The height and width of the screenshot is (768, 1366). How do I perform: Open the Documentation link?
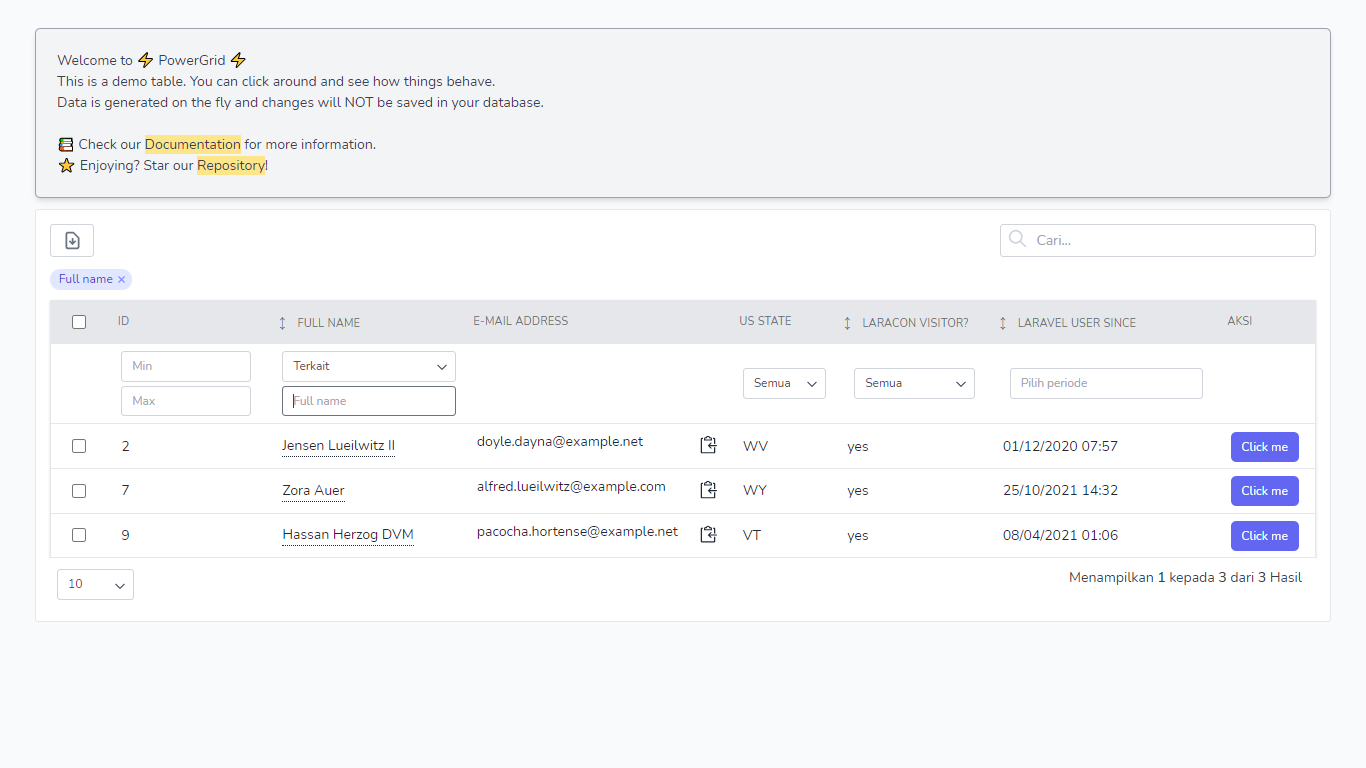tap(192, 144)
